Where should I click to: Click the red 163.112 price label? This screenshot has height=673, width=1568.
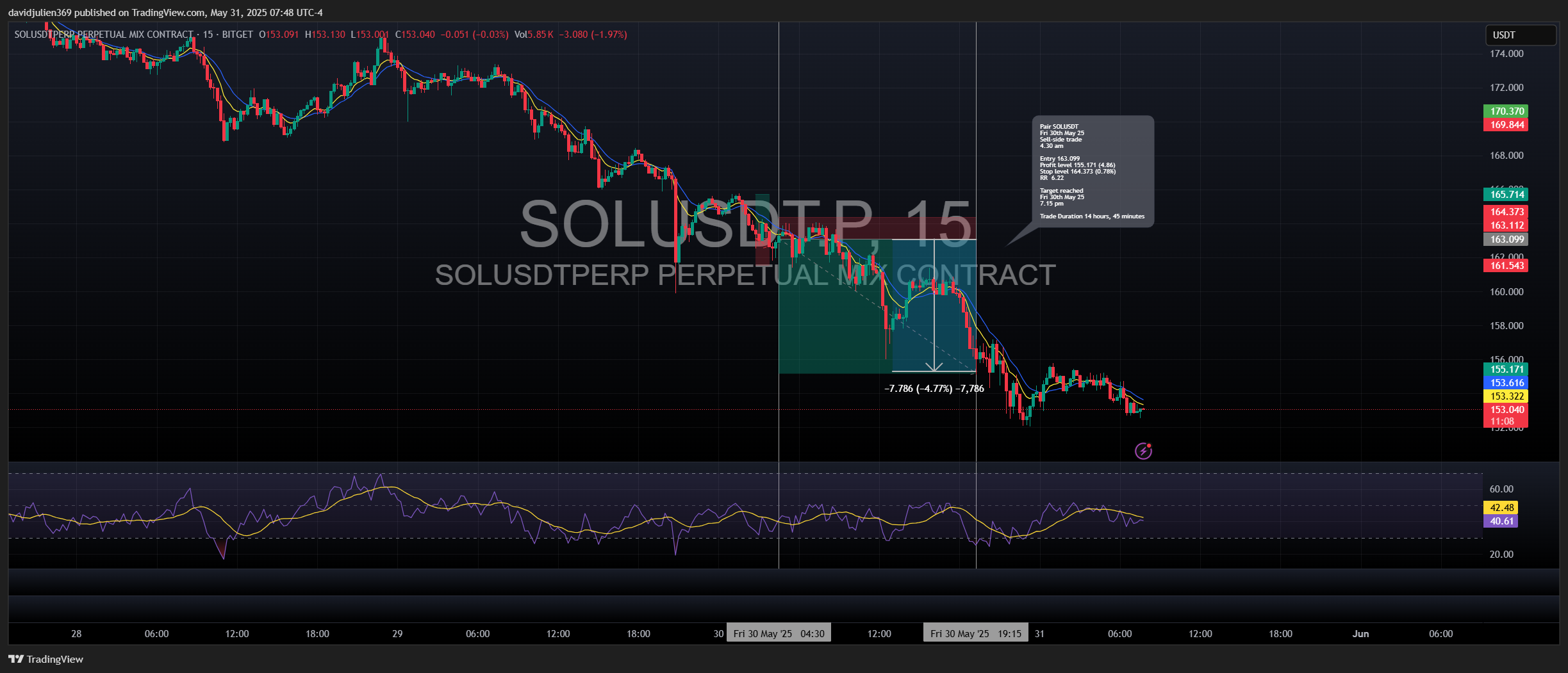pos(1506,225)
